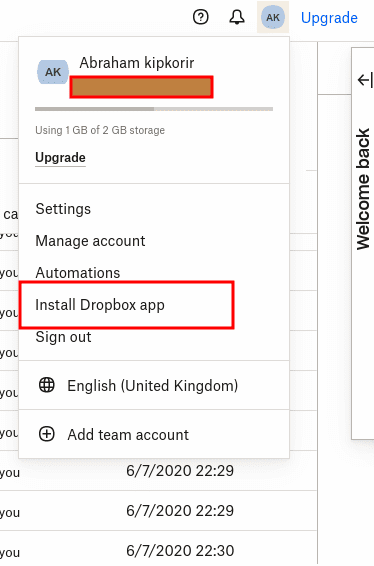
Task: Open the help question mark icon
Action: point(201,17)
